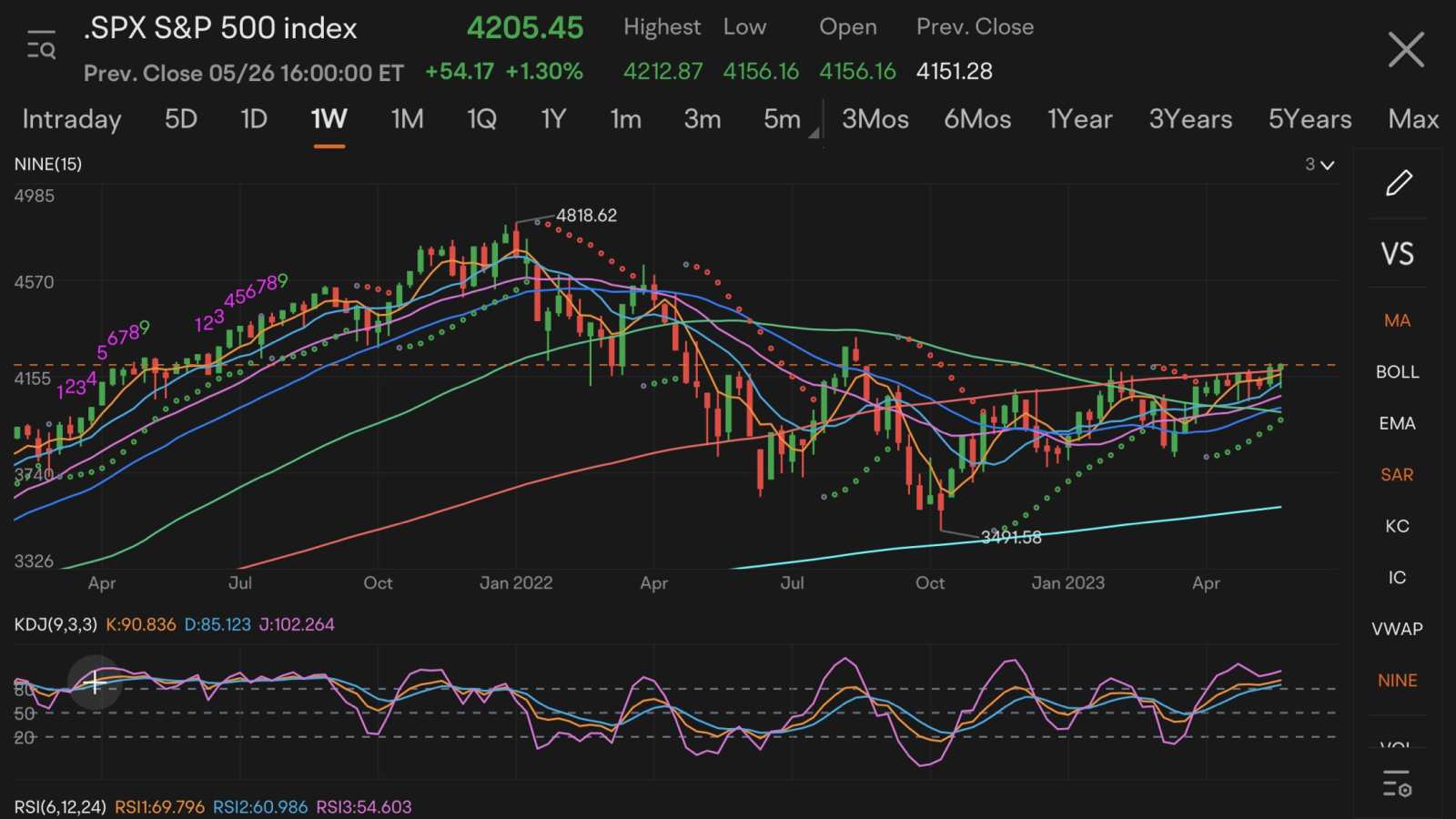Close the chart with the X button
Viewport: 1456px width, 819px height.
[1406, 49]
